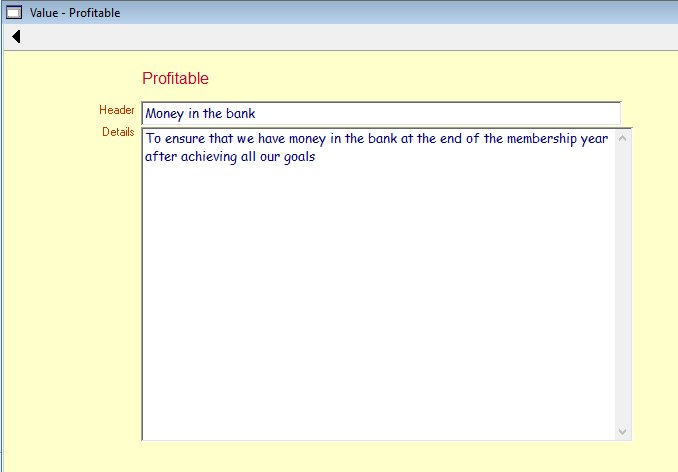Click the back arrow icon
The image size is (678, 472).
point(16,37)
